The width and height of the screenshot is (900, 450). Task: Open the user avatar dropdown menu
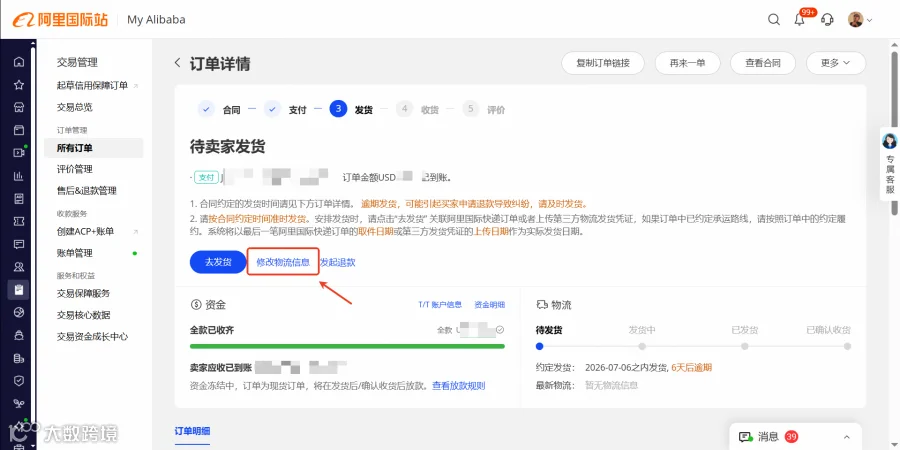pyautogui.click(x=860, y=20)
